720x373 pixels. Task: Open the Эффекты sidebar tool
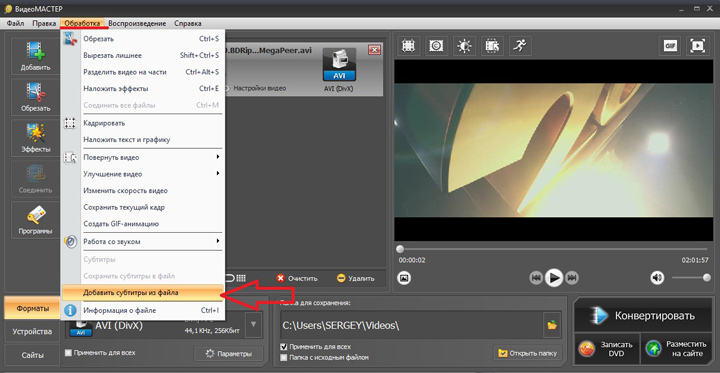(35, 138)
